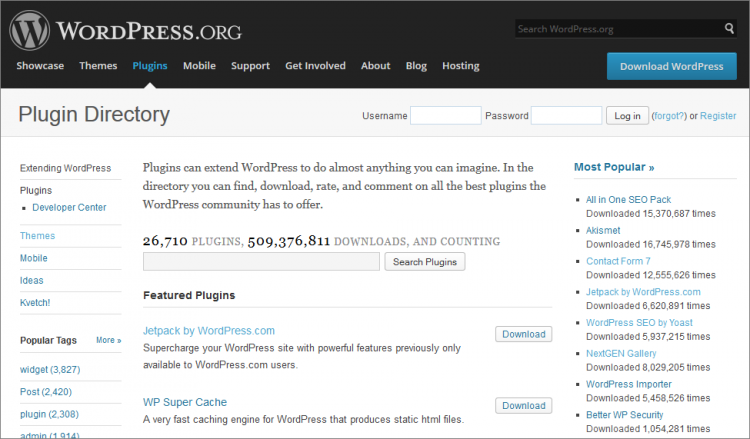Click the Username input field
The height and width of the screenshot is (439, 750).
(446, 116)
